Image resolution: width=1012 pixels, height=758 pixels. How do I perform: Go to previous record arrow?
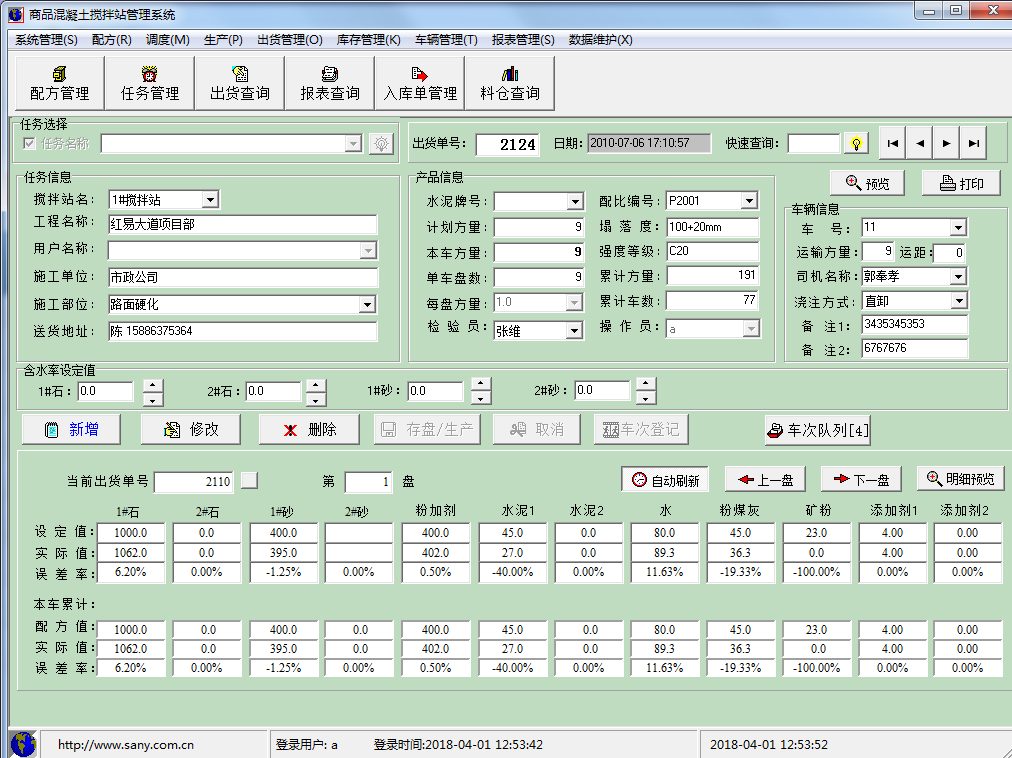point(920,143)
